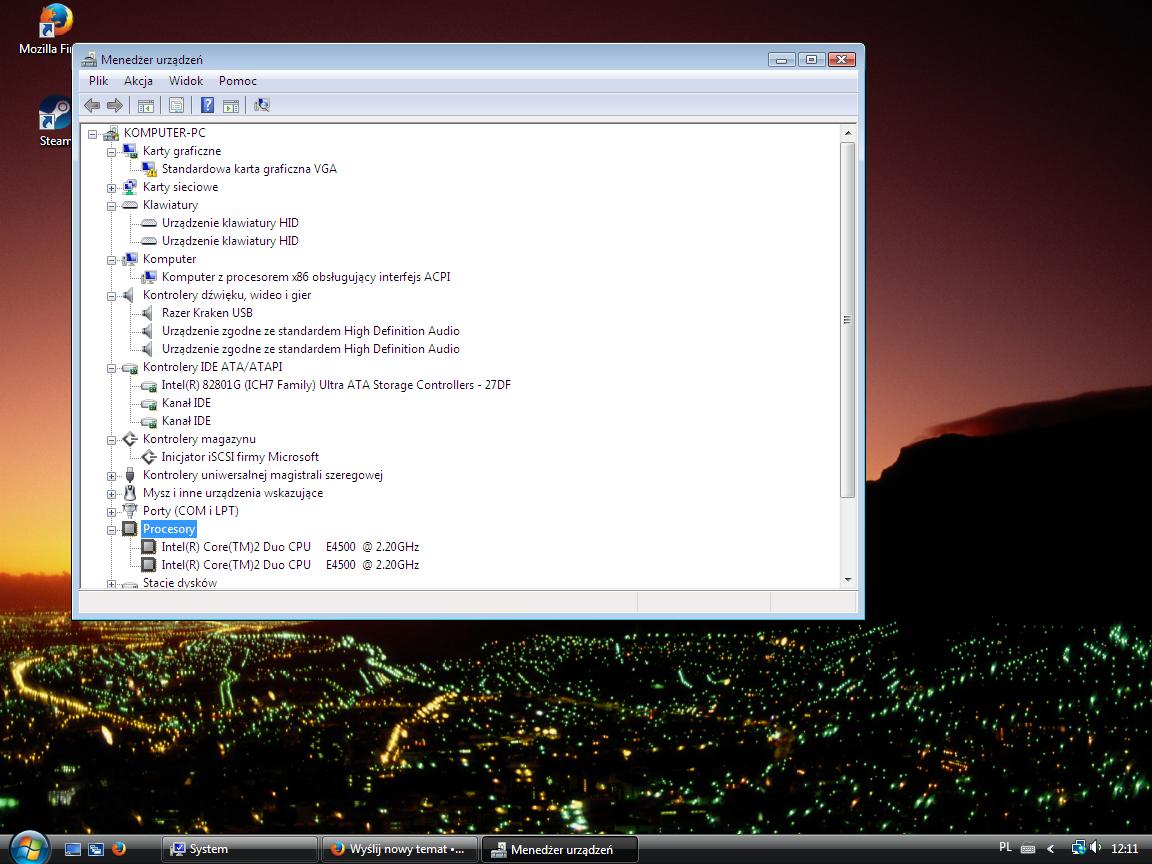The height and width of the screenshot is (864, 1152).
Task: Collapse Kontrolery dźwięku, wideo i gier
Action: (x=112, y=296)
